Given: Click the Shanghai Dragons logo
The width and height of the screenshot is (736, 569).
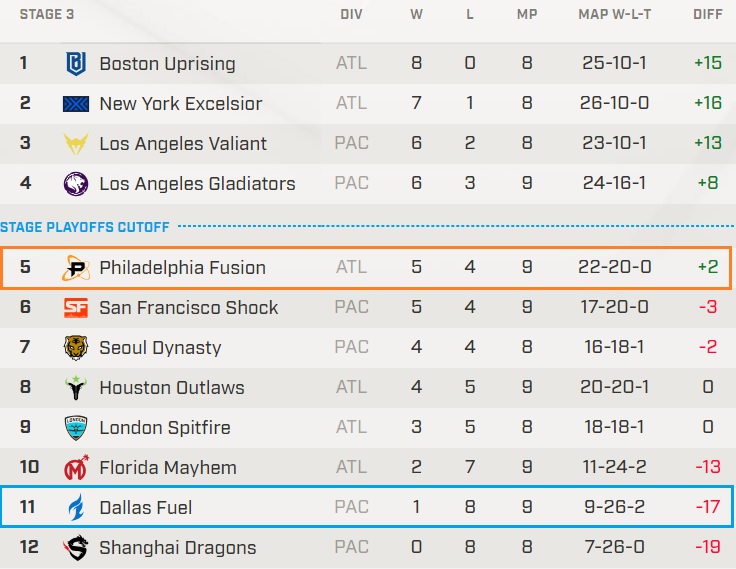Looking at the screenshot, I should [x=76, y=547].
